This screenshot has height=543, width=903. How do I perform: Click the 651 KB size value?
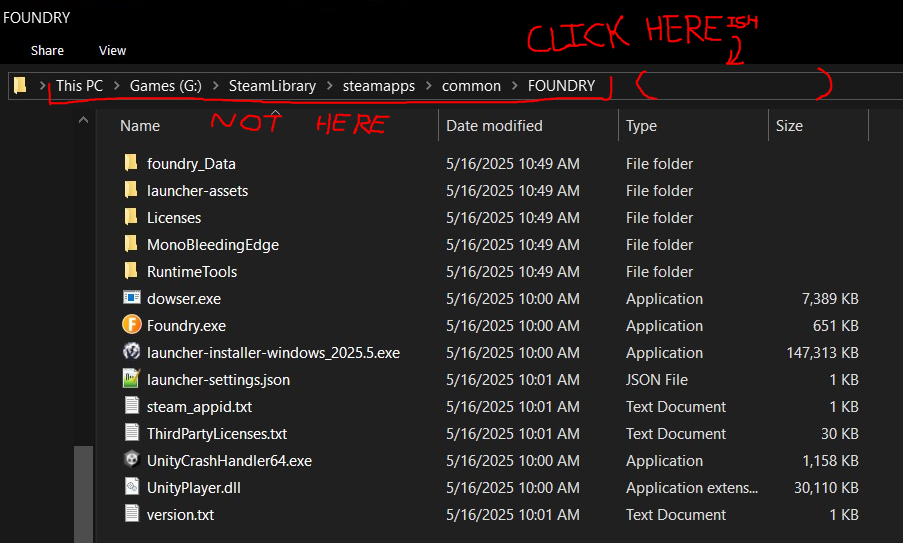836,326
